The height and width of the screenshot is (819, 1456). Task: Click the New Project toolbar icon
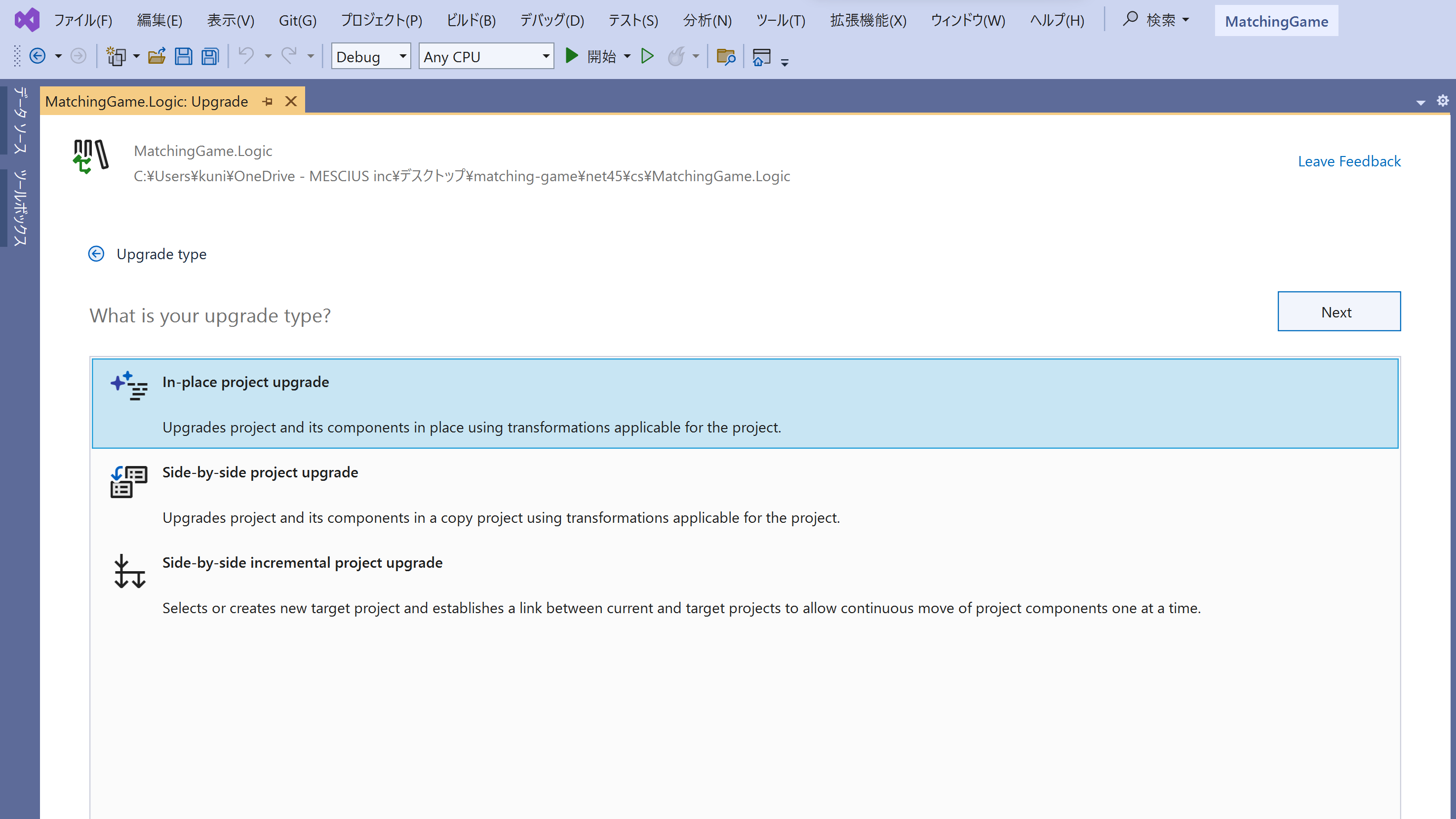point(117,56)
